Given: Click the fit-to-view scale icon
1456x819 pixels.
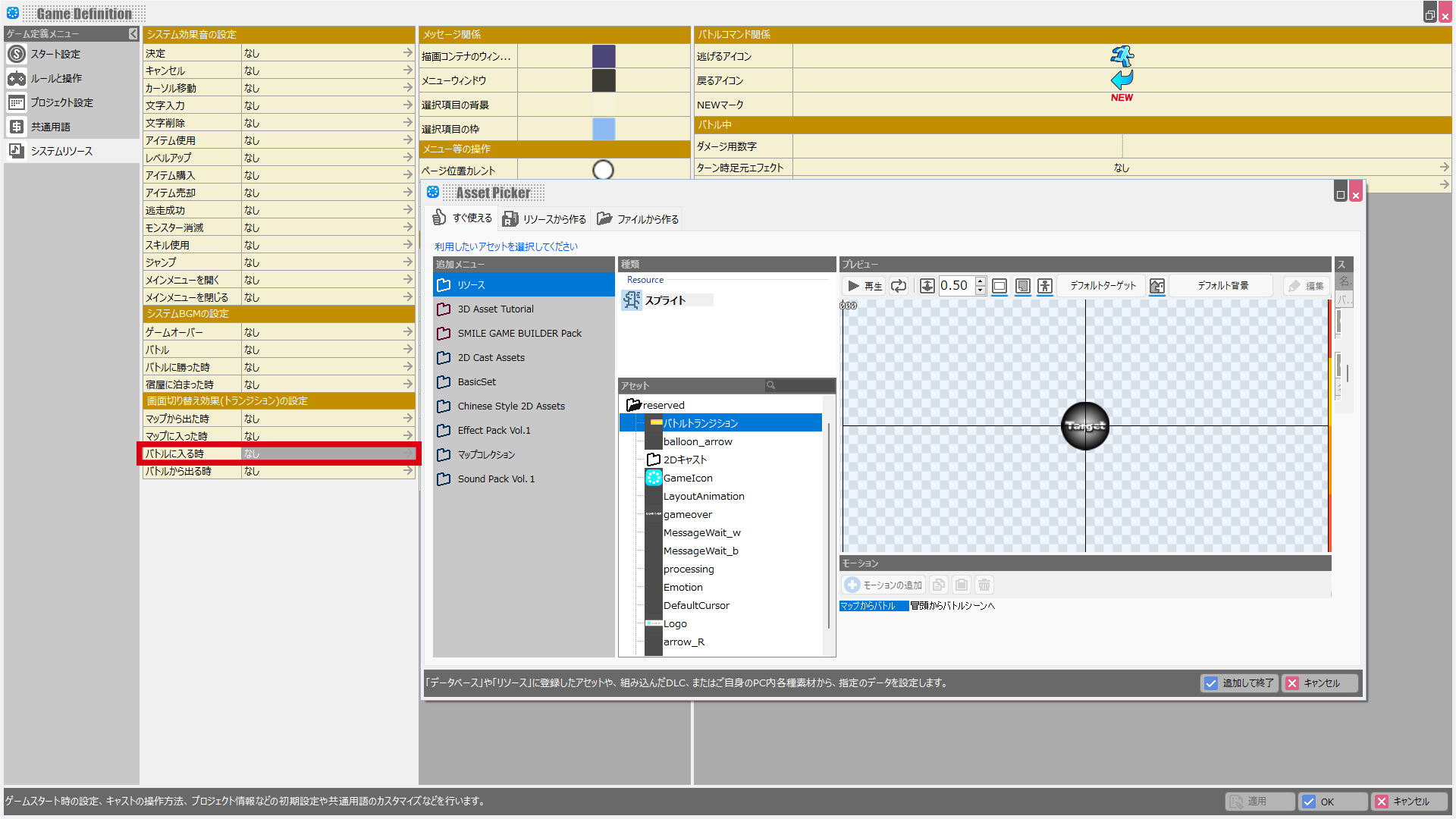Looking at the screenshot, I should click(x=927, y=286).
